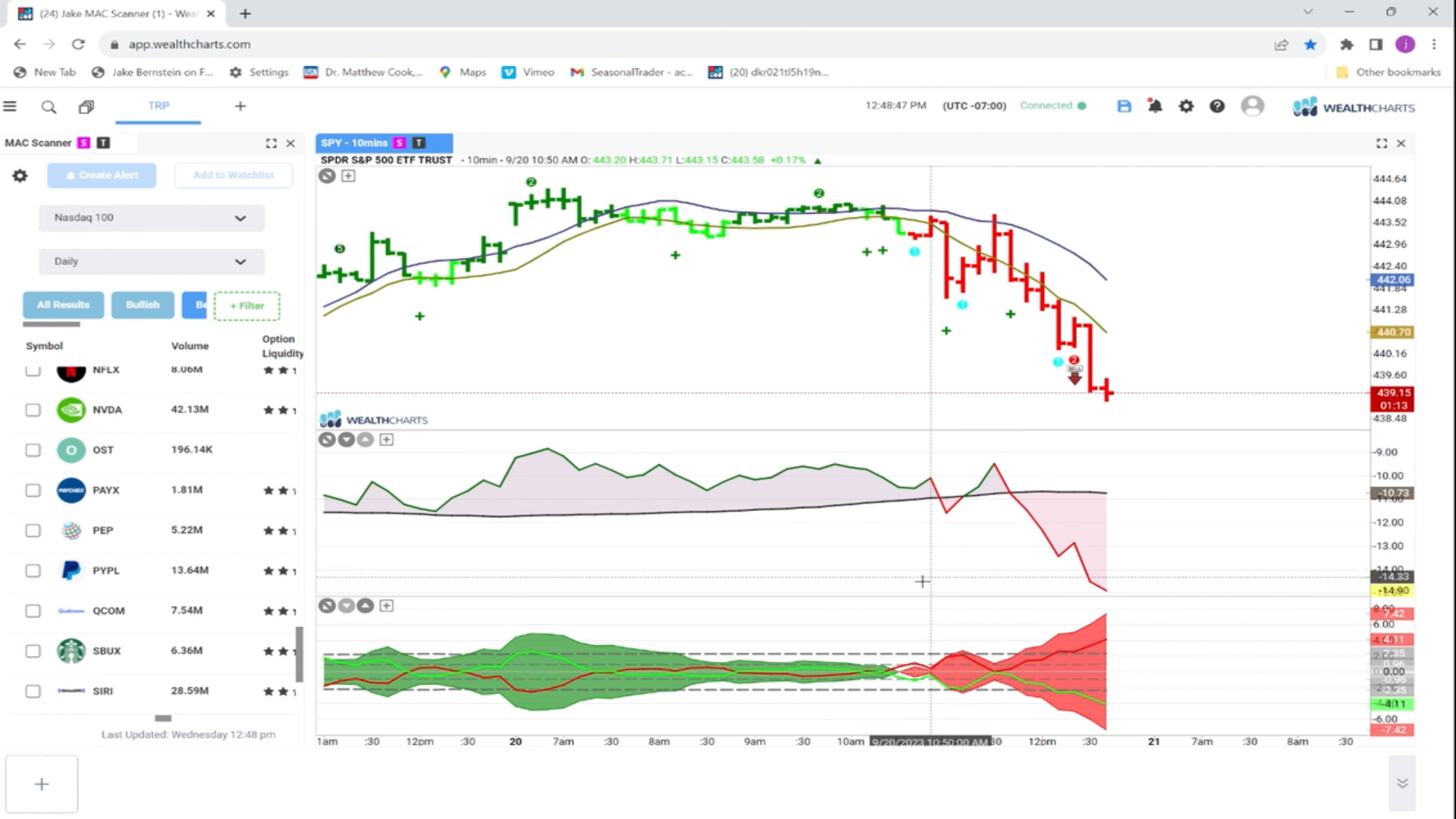Open the Nasdaq 100 universe dropdown

point(152,218)
